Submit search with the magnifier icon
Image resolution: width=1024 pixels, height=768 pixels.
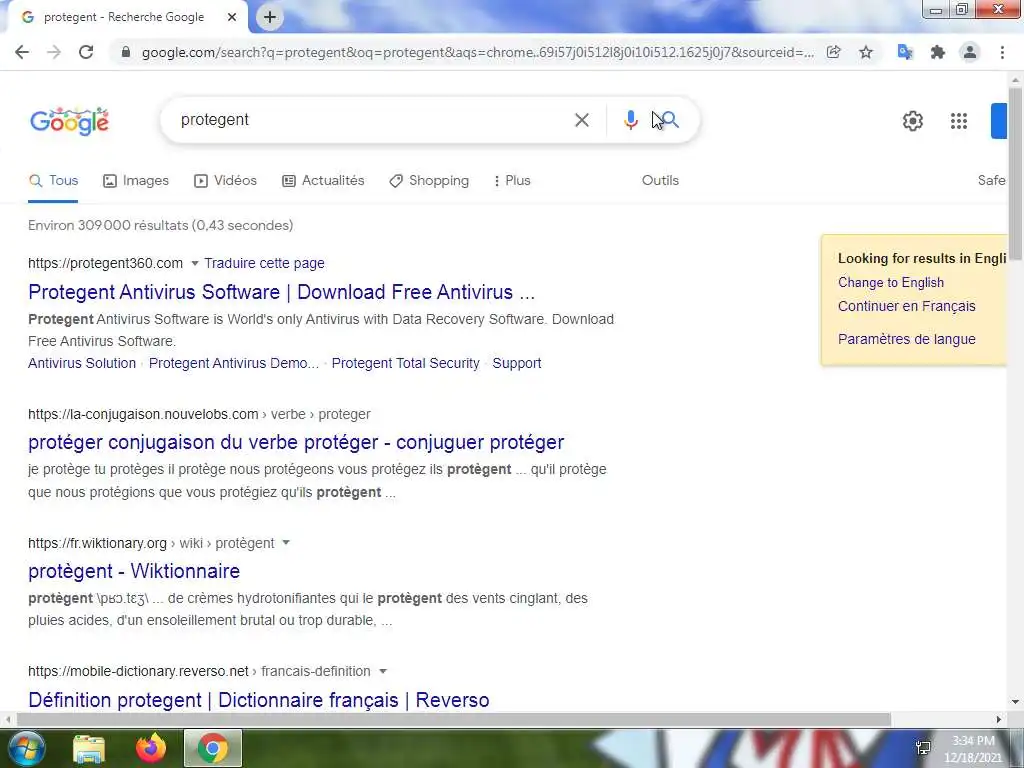(670, 120)
